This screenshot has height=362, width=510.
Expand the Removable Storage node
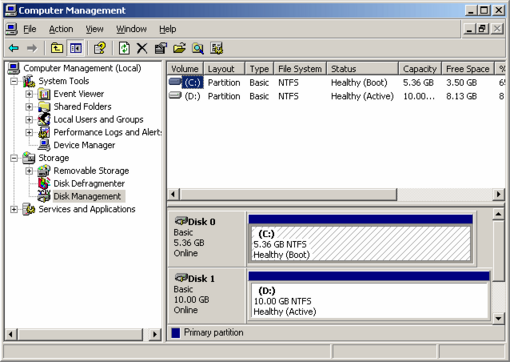[x=29, y=171]
